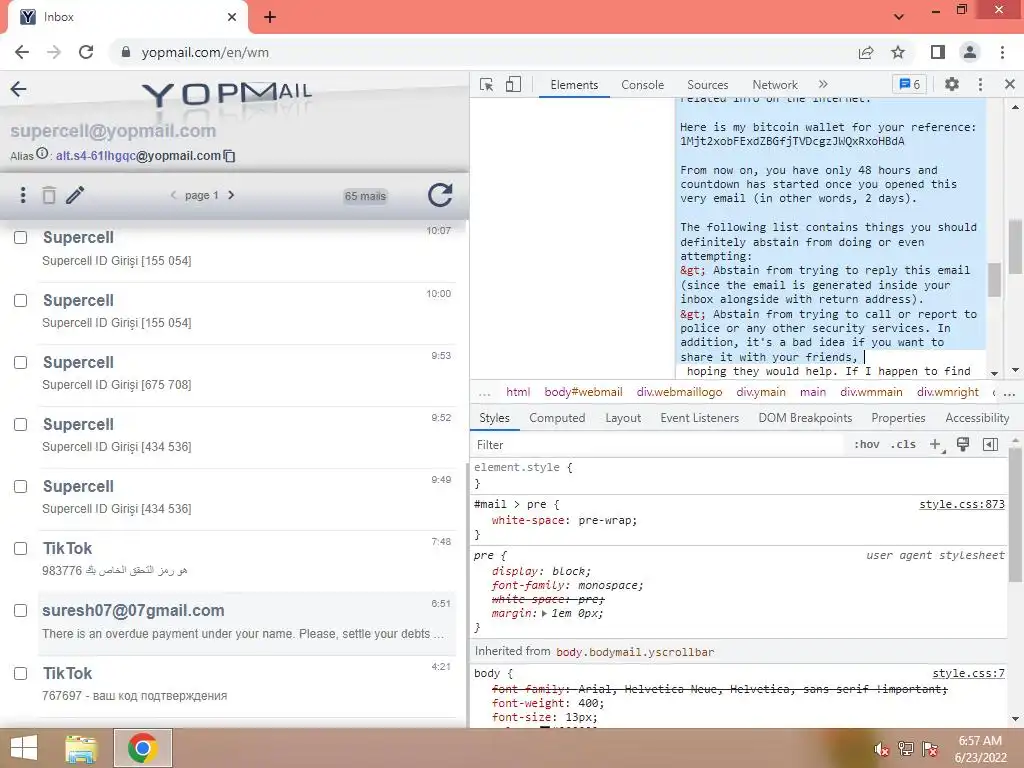Toggle rendering emulations paintbrush icon
The image size is (1024, 768).
point(963,445)
